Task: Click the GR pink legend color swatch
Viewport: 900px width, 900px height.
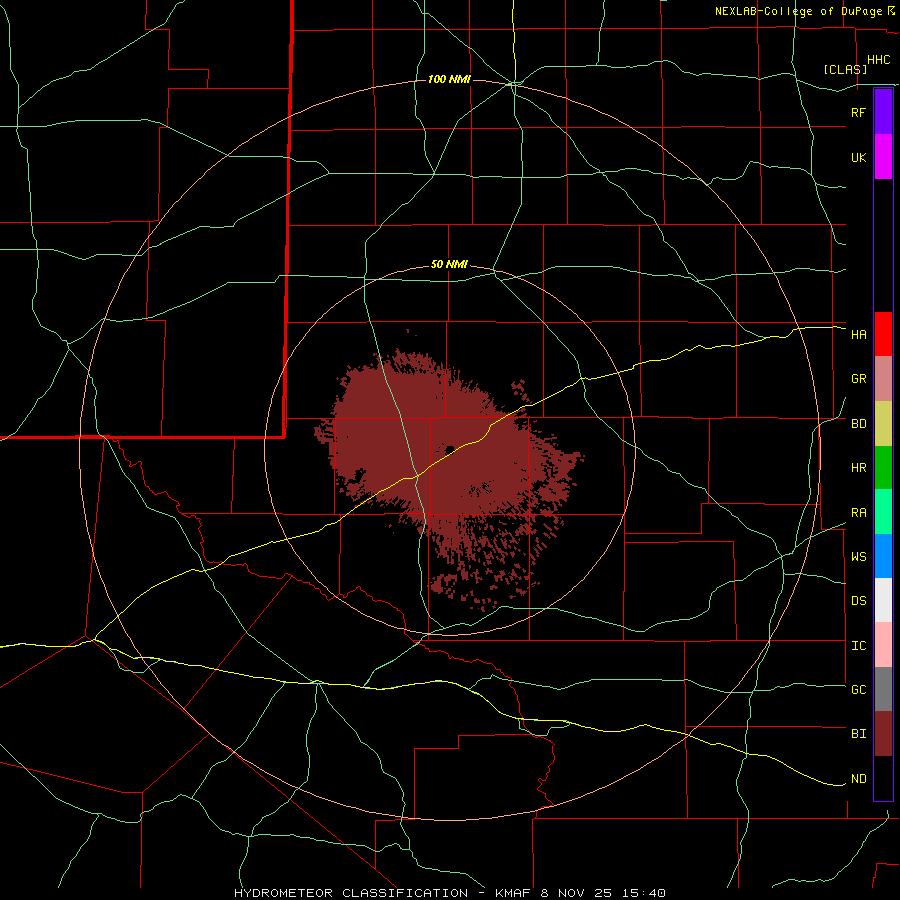Action: [x=883, y=379]
